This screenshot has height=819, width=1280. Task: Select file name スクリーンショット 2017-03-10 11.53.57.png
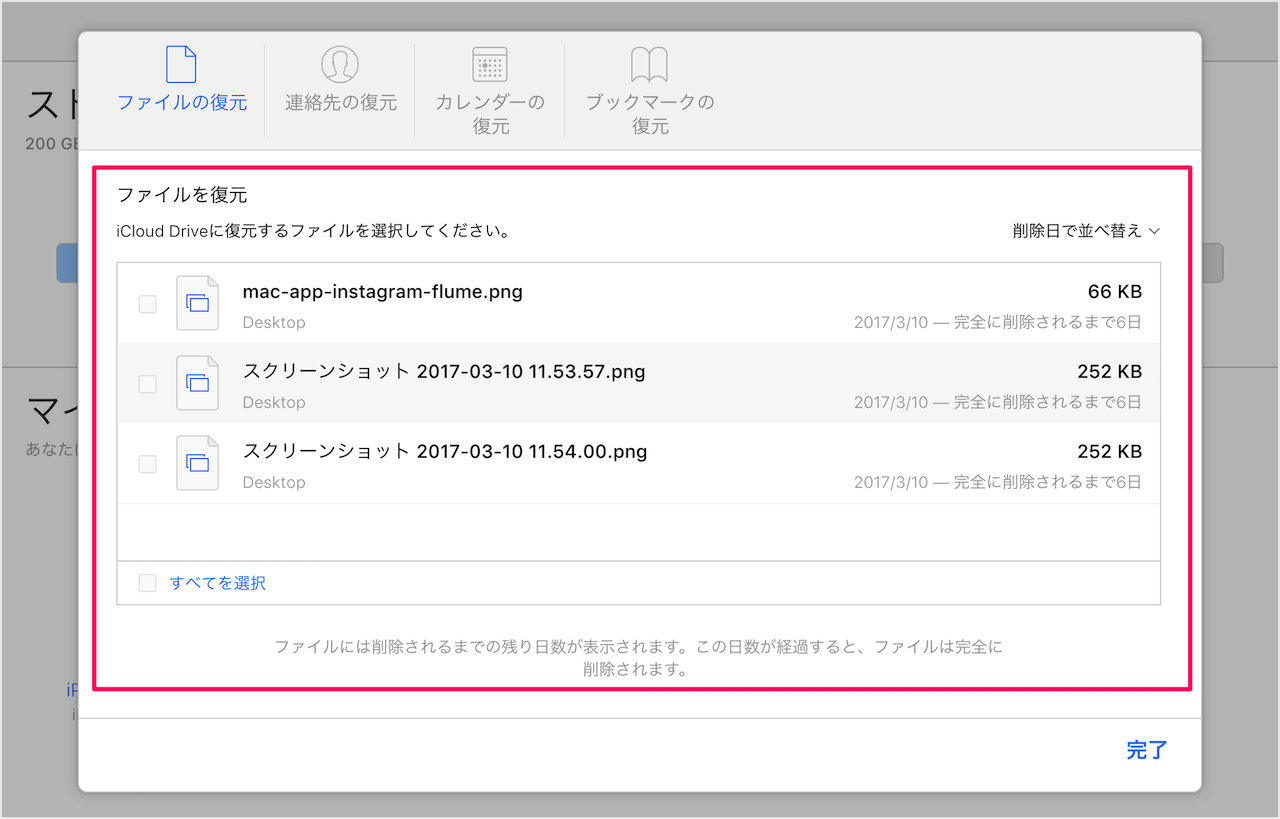(x=444, y=372)
